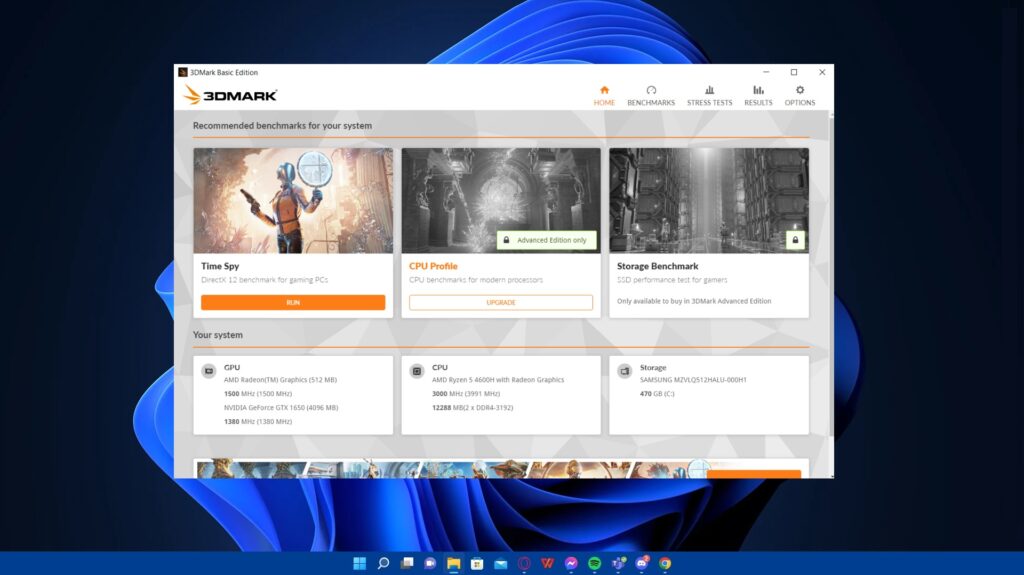Click the lock icon on Storage Benchmark
The width and height of the screenshot is (1024, 575).
point(795,240)
